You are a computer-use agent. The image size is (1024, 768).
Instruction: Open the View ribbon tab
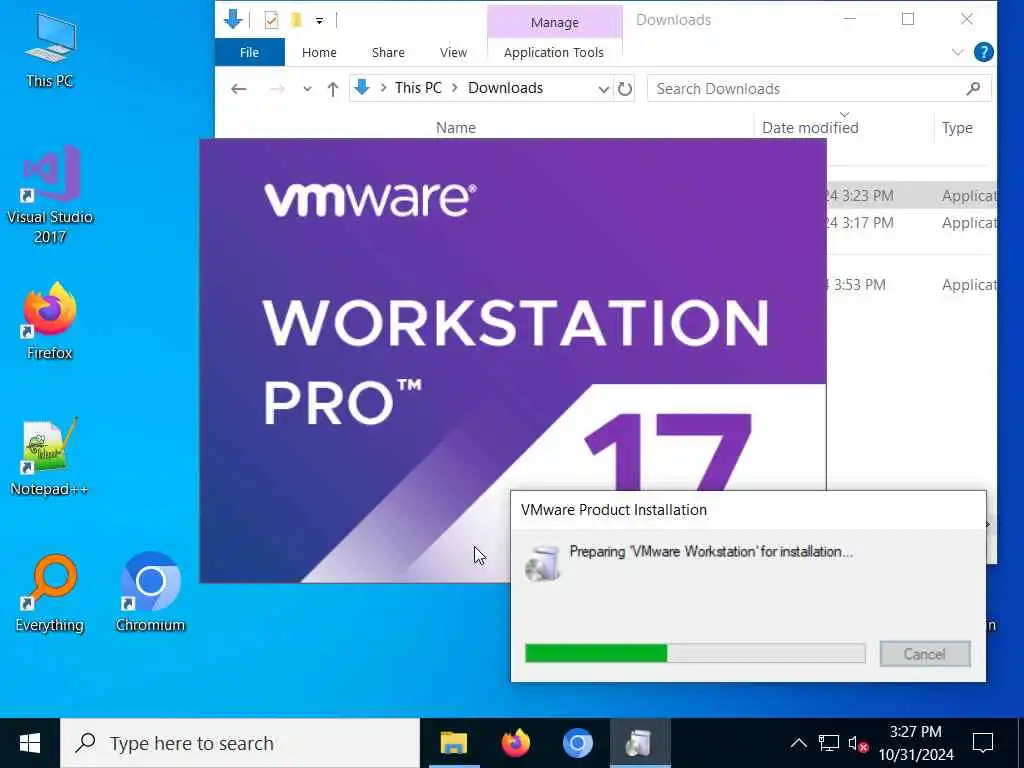click(453, 52)
